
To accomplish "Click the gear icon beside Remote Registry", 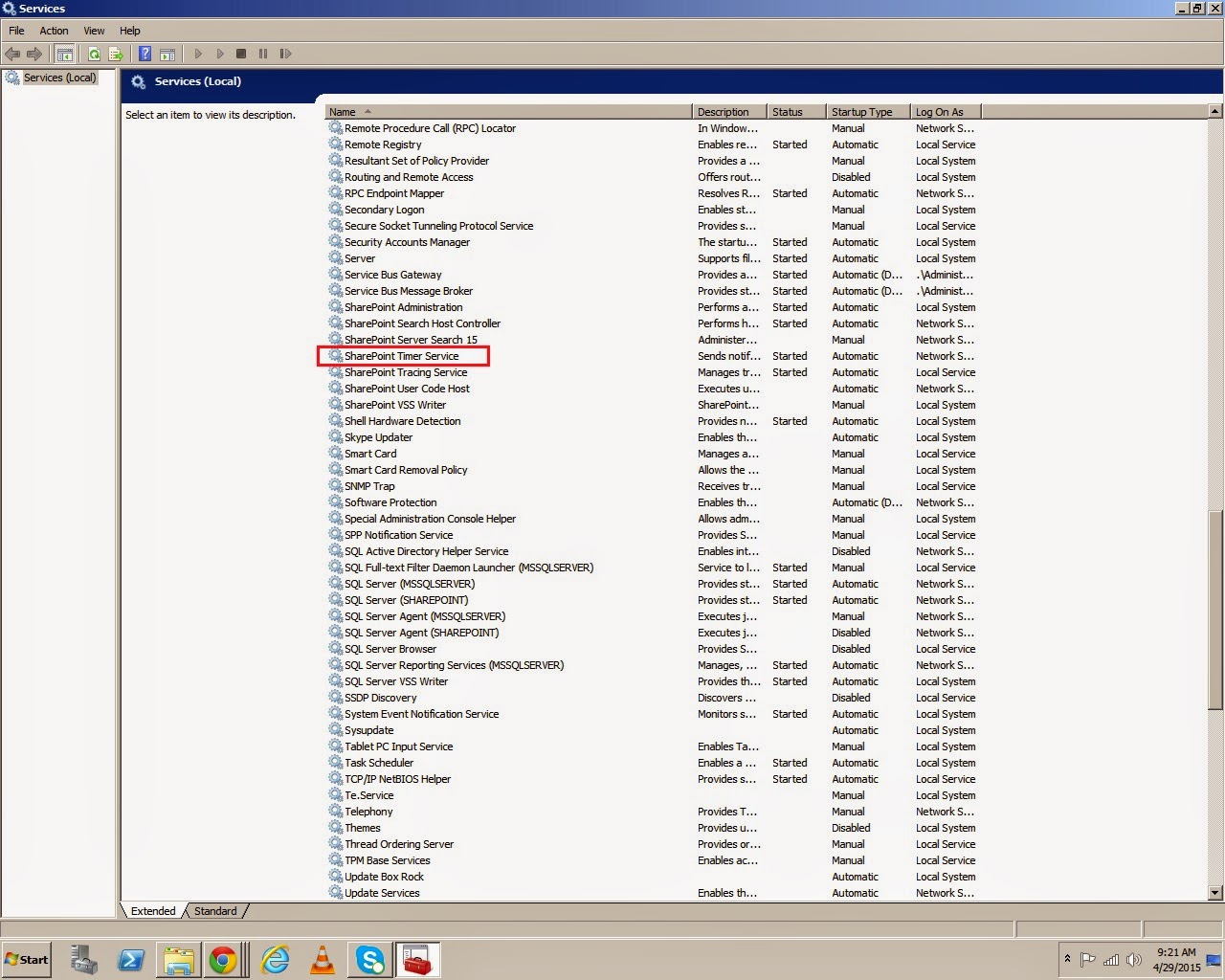I will pos(336,144).
